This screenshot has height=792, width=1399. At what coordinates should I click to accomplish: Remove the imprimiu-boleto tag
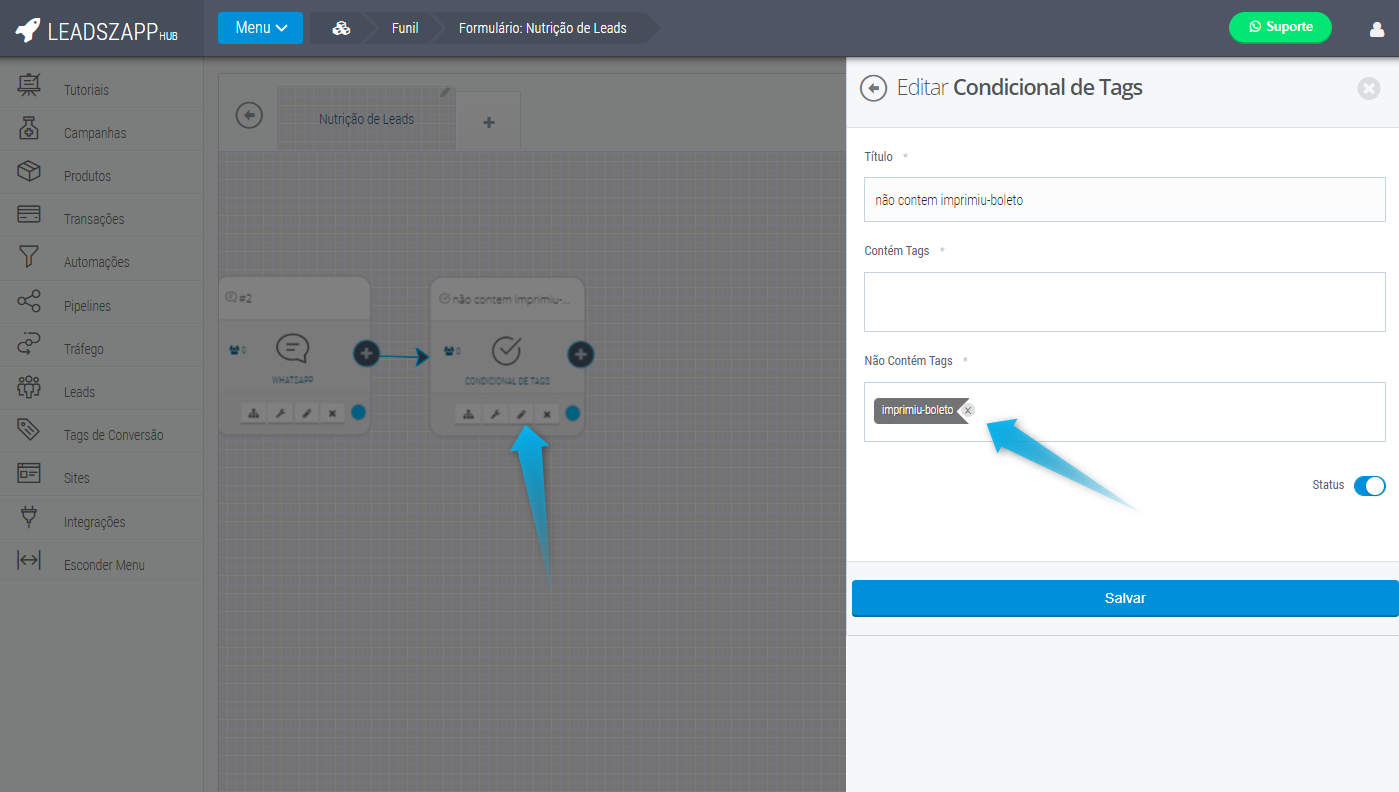(x=967, y=410)
